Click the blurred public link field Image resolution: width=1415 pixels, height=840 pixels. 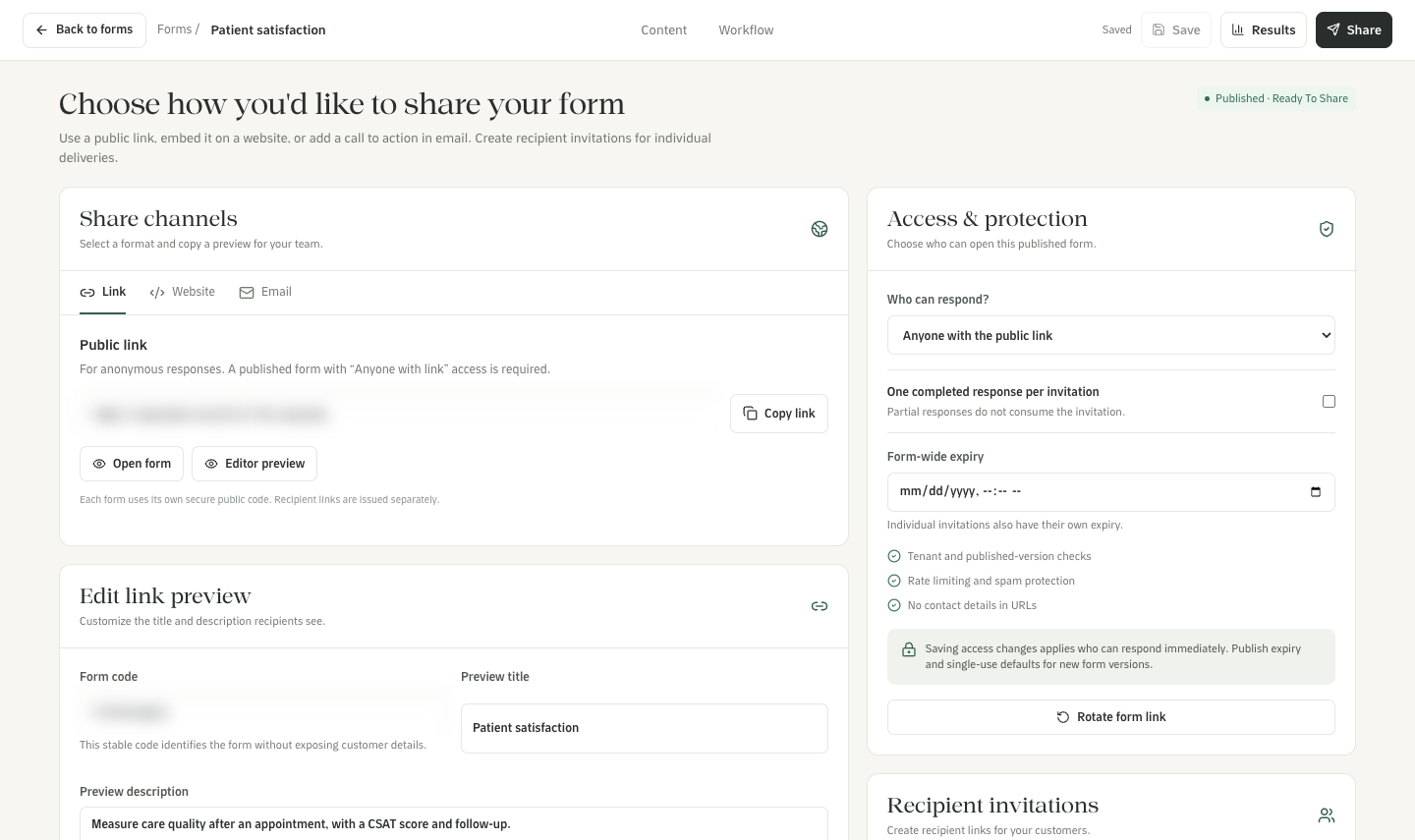click(400, 415)
